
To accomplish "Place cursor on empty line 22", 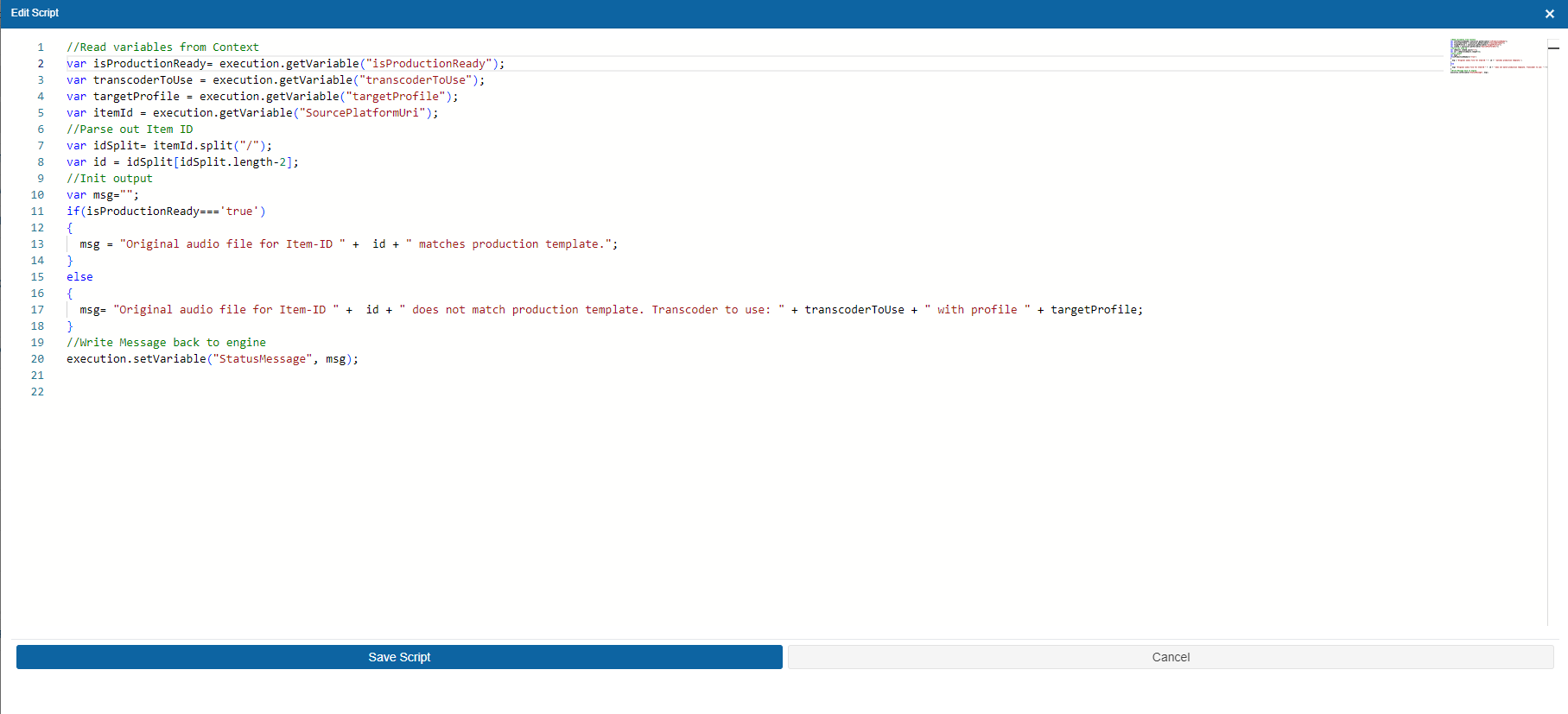I will tap(259, 392).
